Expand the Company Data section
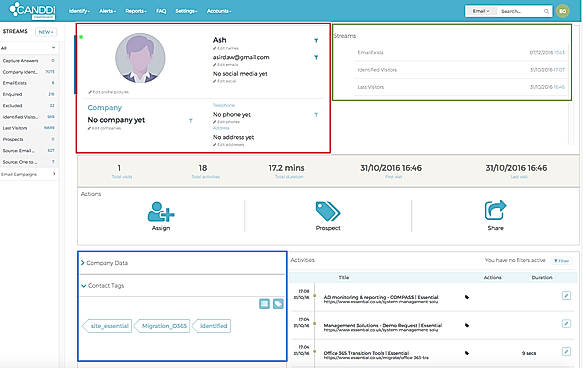Viewport: 583px width, 368px height. 104,263
